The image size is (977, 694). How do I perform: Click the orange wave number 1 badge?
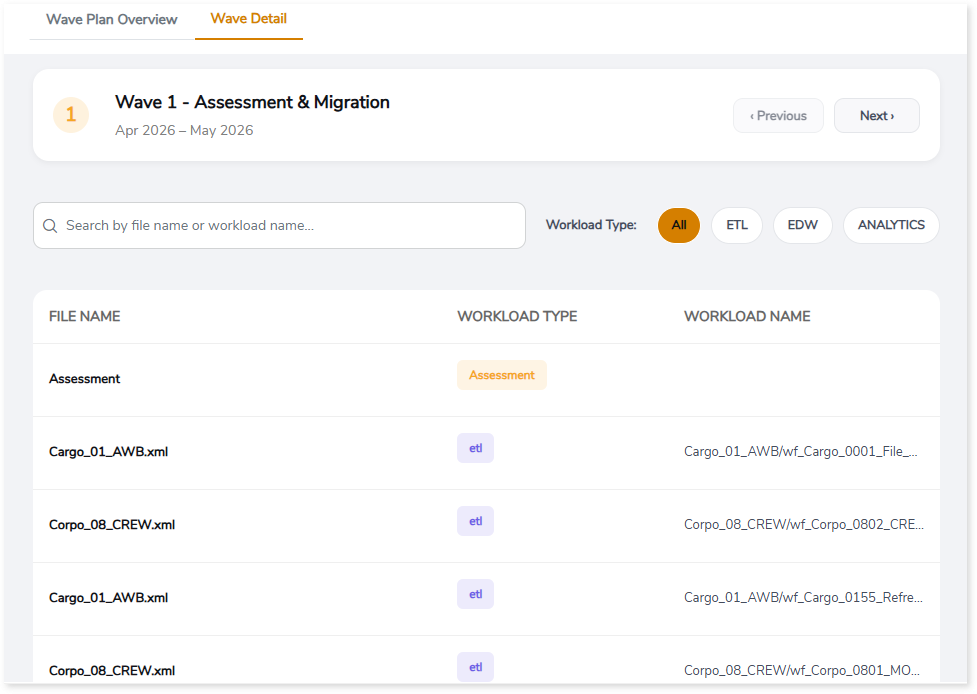71,115
